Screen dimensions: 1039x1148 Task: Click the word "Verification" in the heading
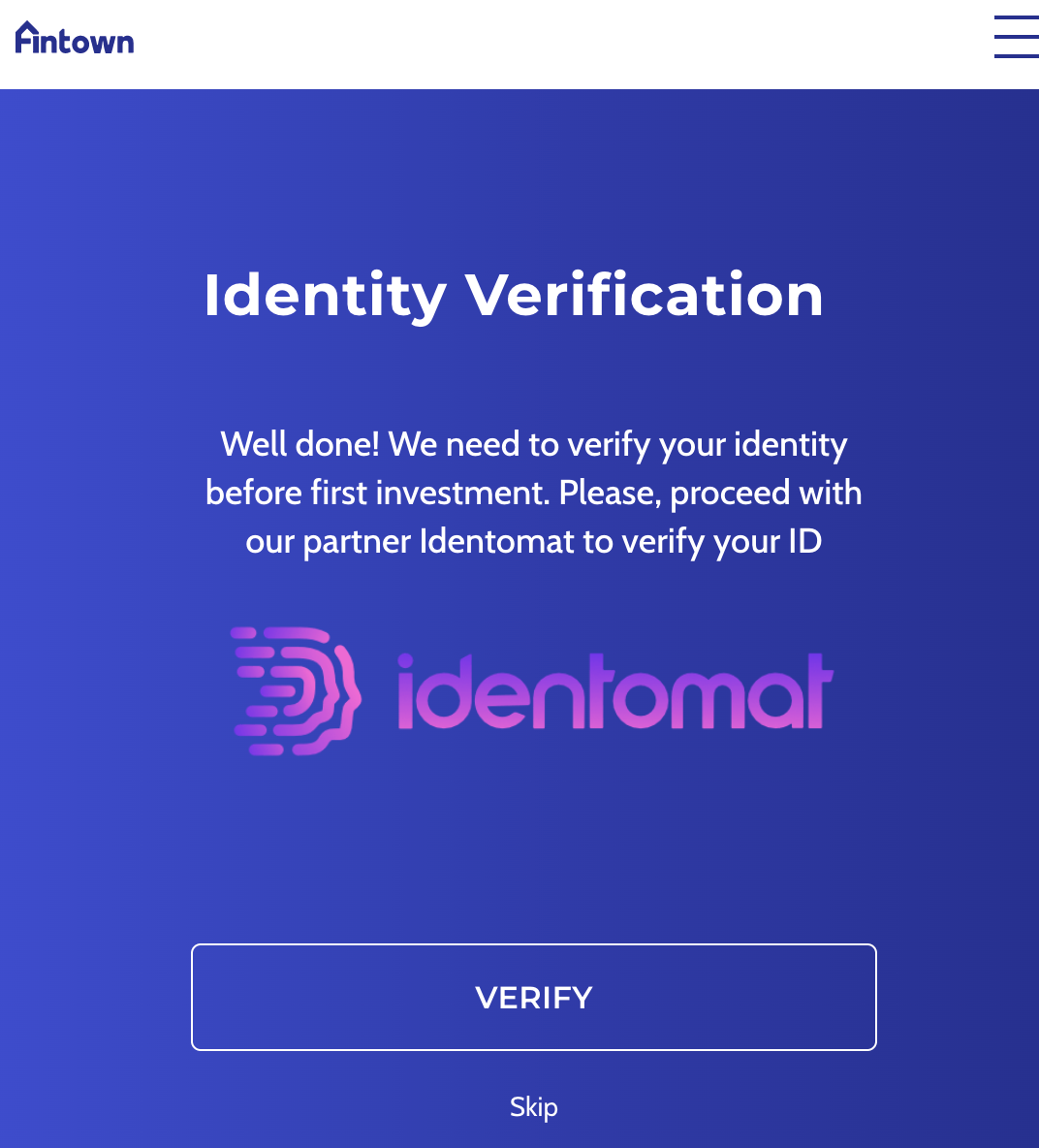click(x=644, y=295)
